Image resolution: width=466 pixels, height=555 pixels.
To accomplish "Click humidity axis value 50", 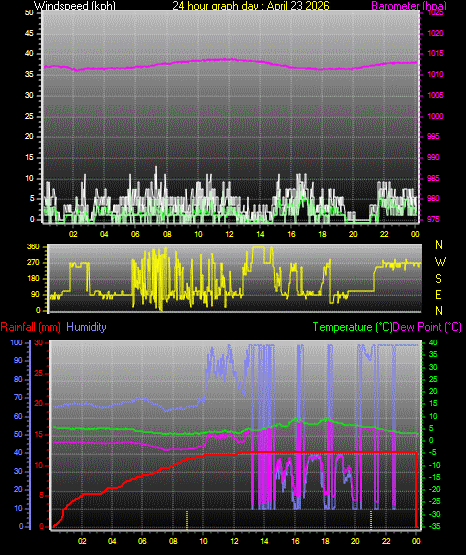I will pos(18,434).
